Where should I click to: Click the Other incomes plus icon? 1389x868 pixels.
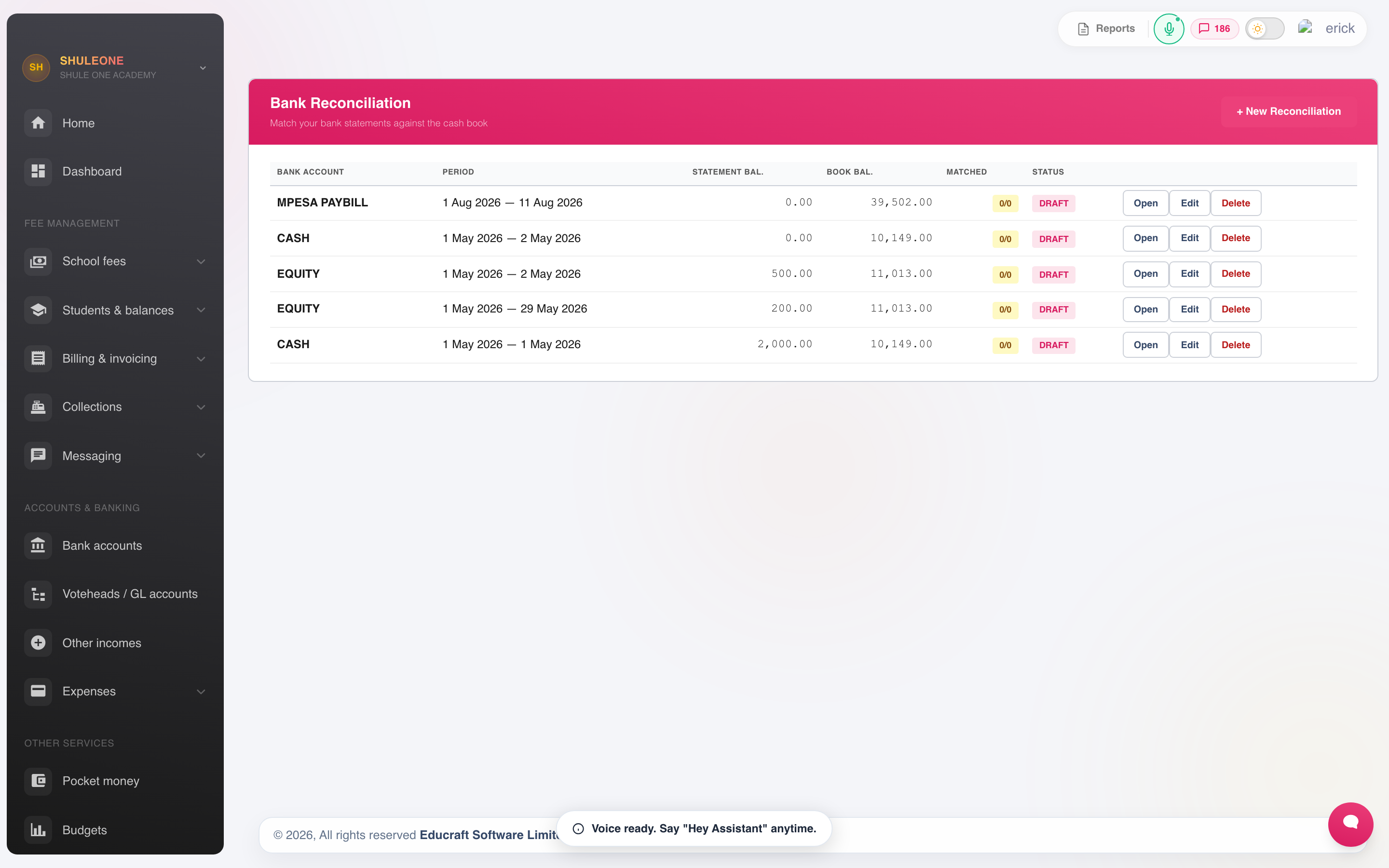[x=38, y=642]
